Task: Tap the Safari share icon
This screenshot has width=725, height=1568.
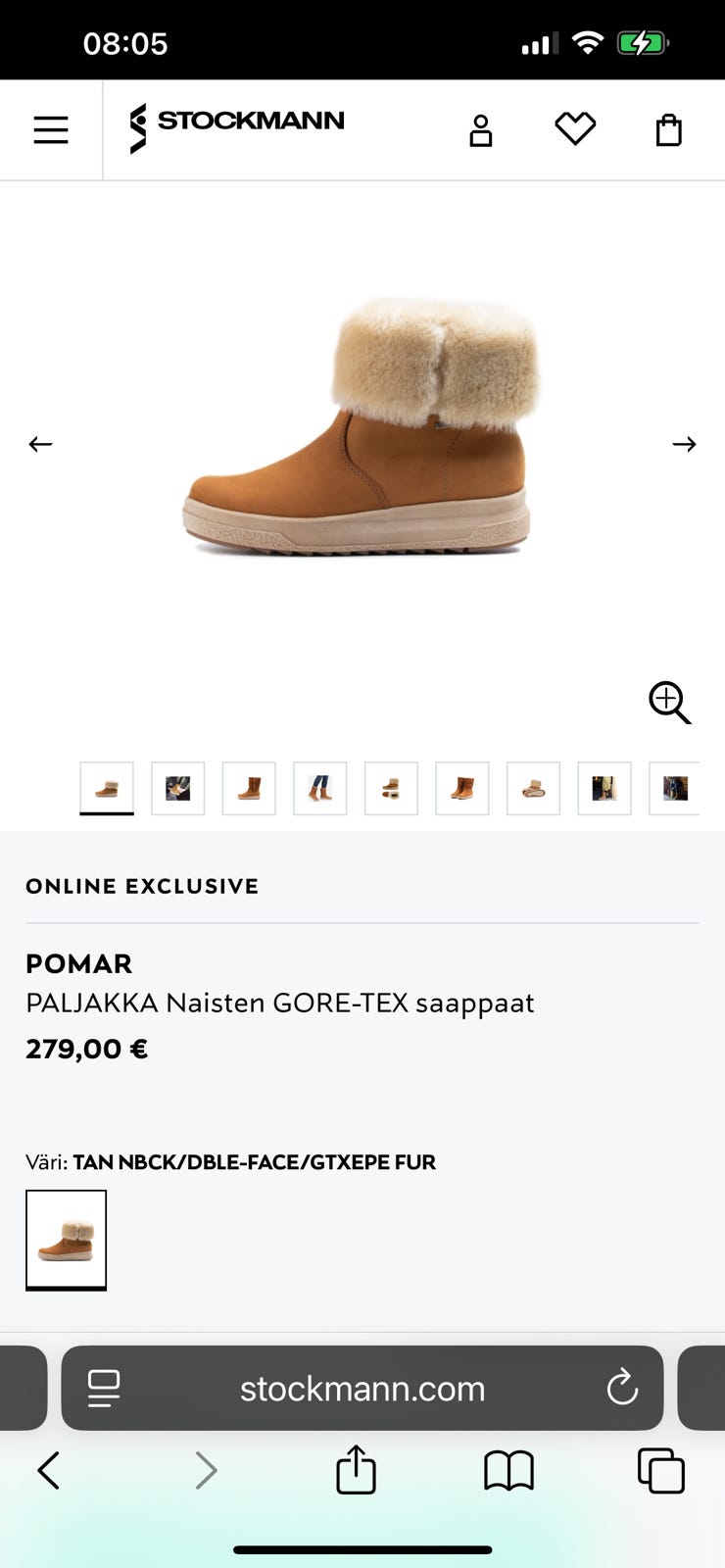Action: (x=356, y=1470)
